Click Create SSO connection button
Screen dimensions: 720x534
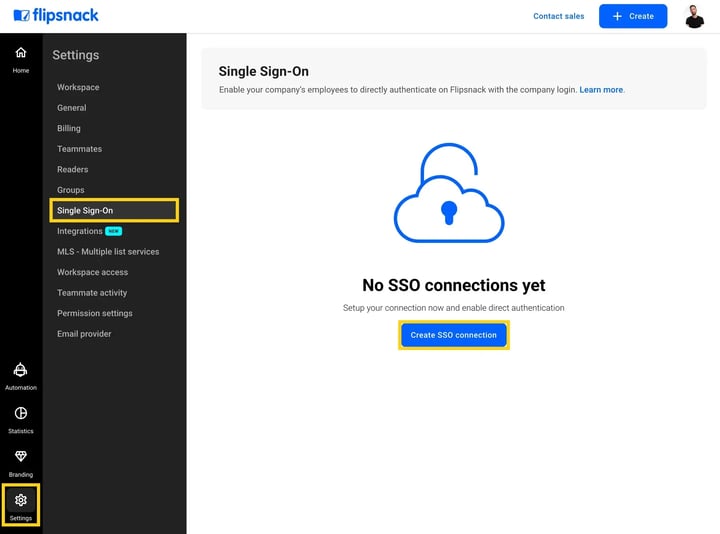454,335
